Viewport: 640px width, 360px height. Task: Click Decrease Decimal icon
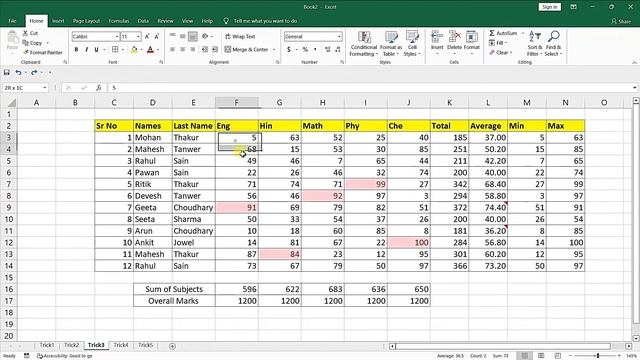pos(338,49)
